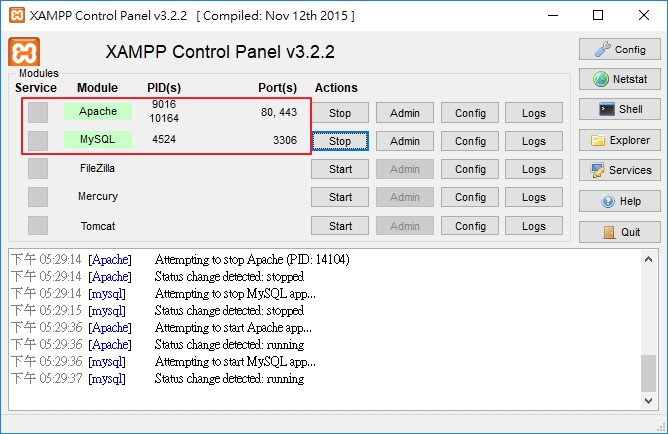Stop the Apache module
The image size is (668, 434).
340,113
